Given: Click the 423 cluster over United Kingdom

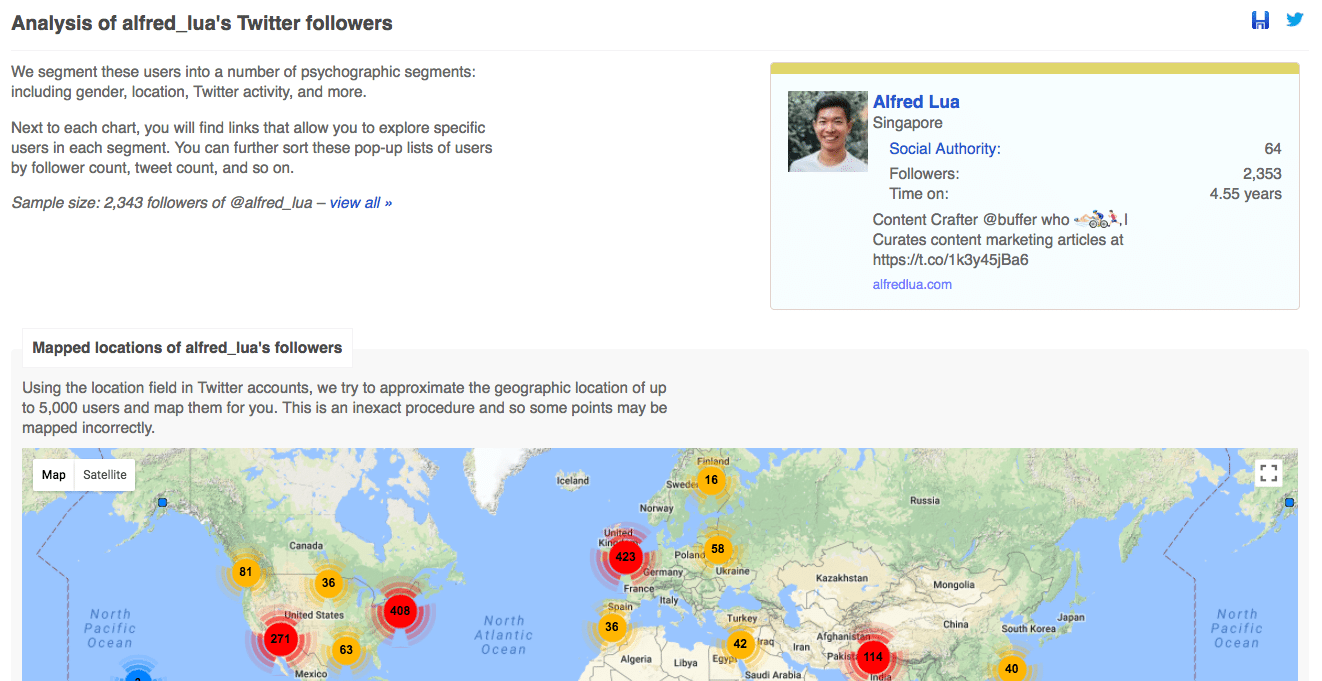Looking at the screenshot, I should (626, 557).
